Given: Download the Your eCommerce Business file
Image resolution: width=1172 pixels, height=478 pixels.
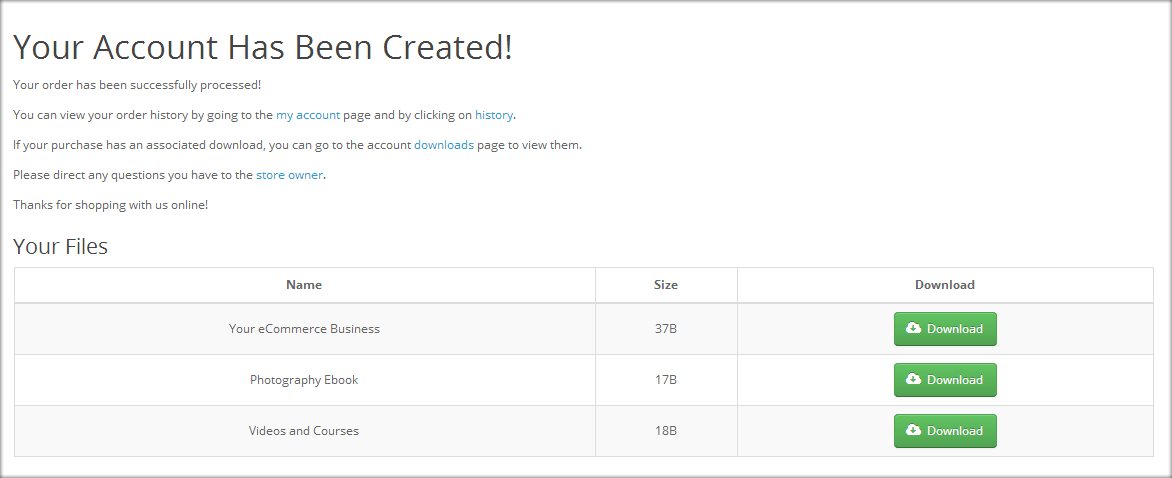Looking at the screenshot, I should (x=945, y=329).
